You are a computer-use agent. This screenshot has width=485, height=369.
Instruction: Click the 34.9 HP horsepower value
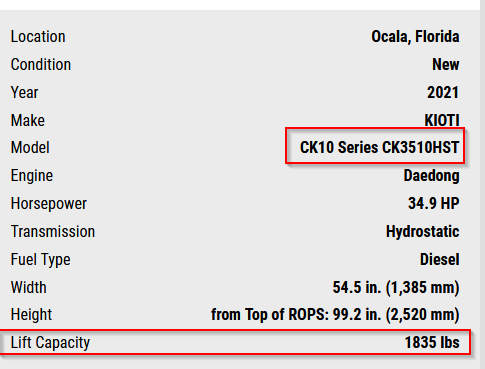pyautogui.click(x=434, y=203)
